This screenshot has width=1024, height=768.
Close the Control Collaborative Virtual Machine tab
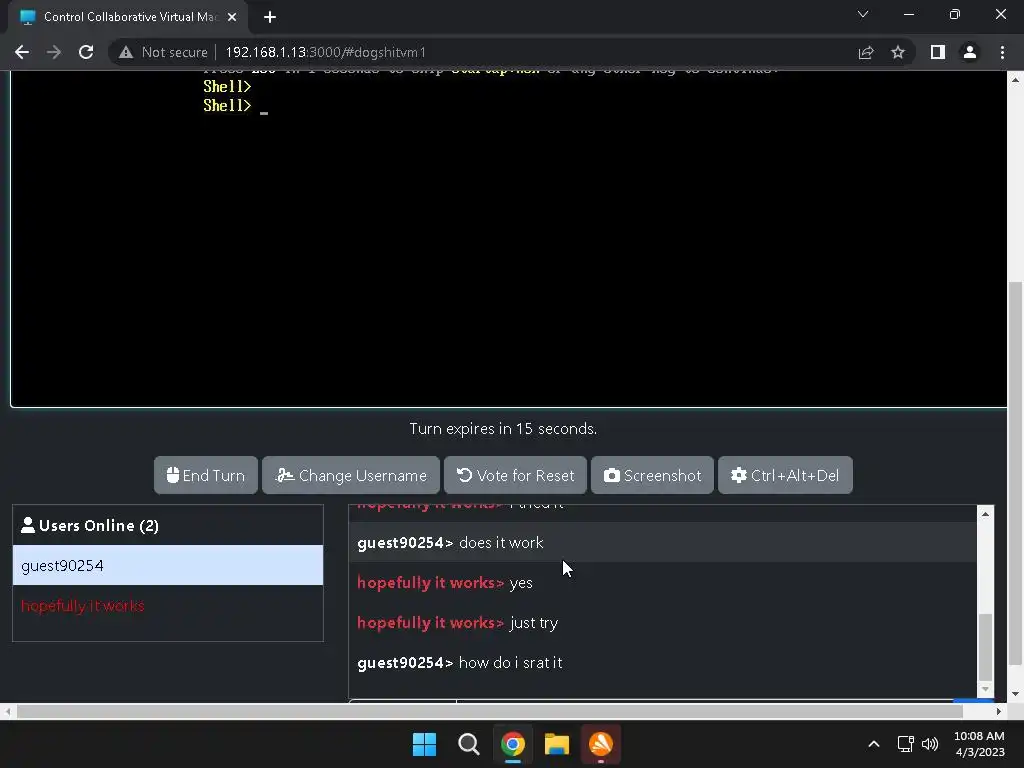(232, 17)
